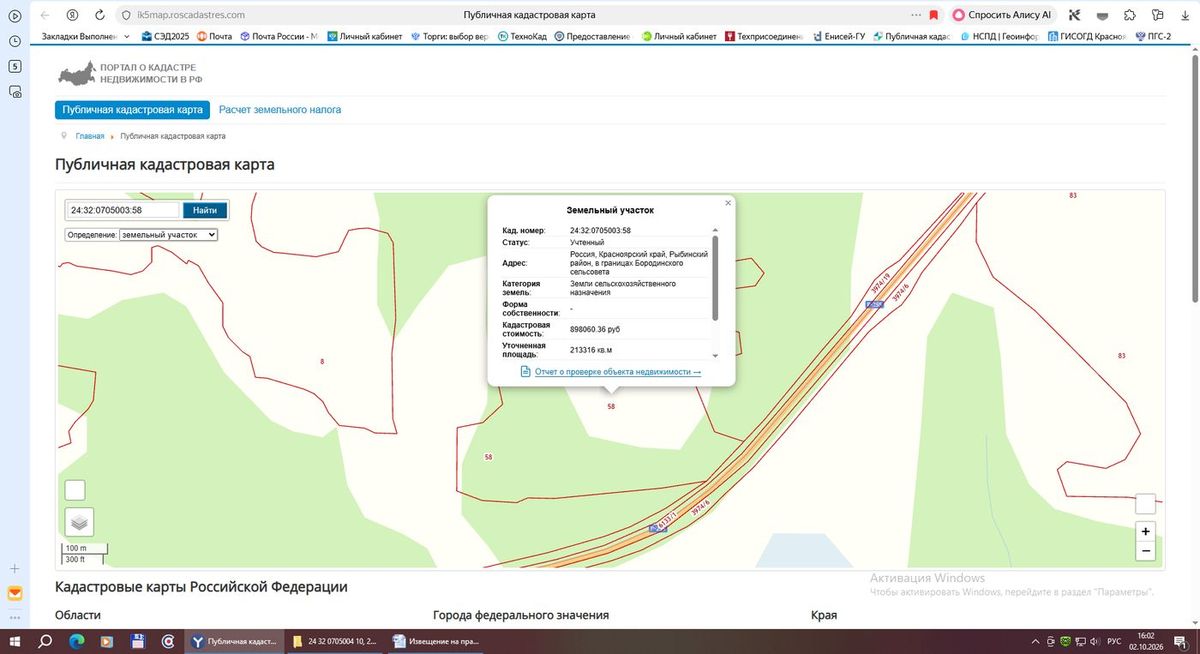Open the address bar three-dots menu
This screenshot has height=654, width=1200.
pyautogui.click(x=916, y=15)
